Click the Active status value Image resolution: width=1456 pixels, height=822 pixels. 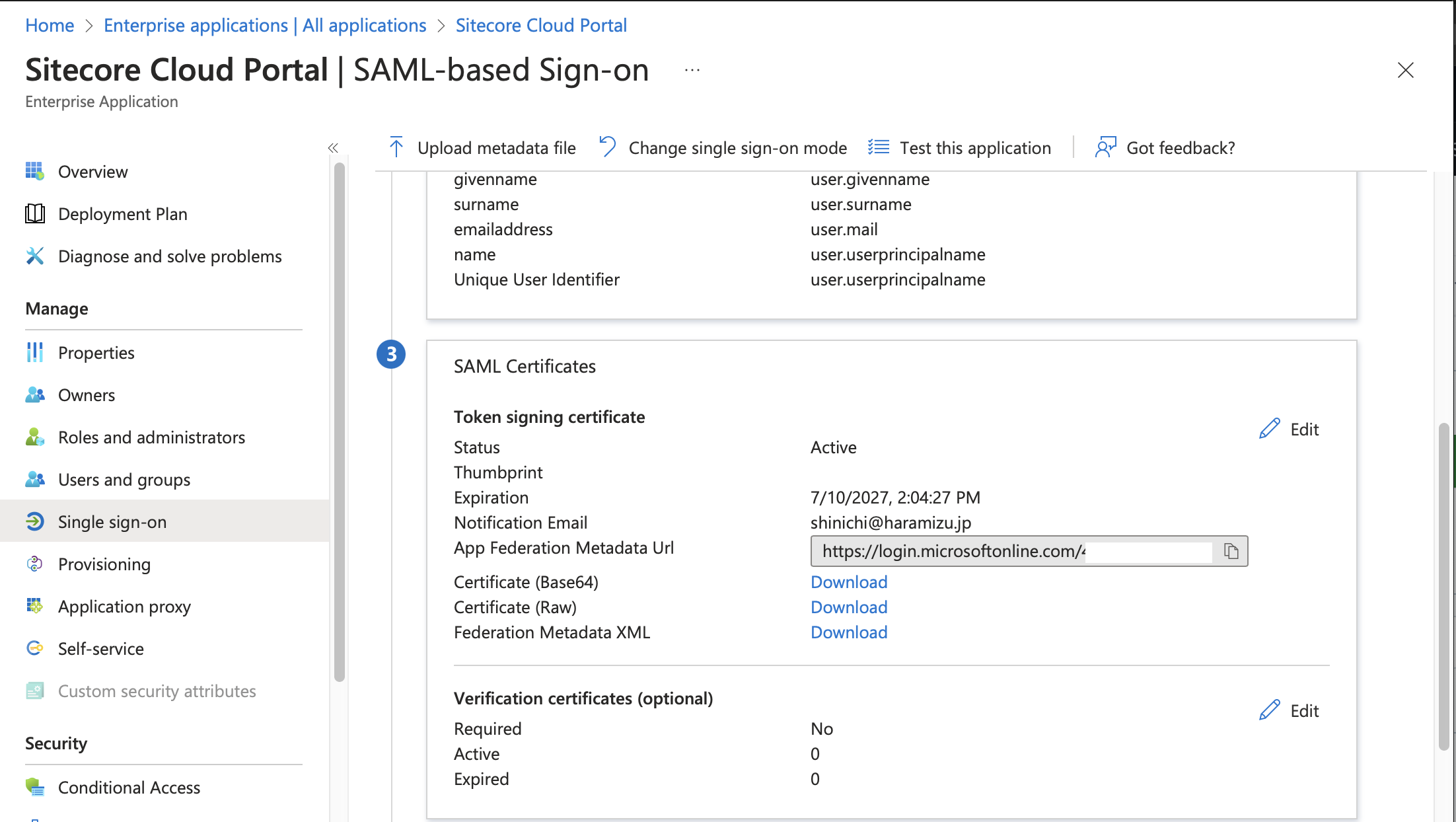point(833,447)
